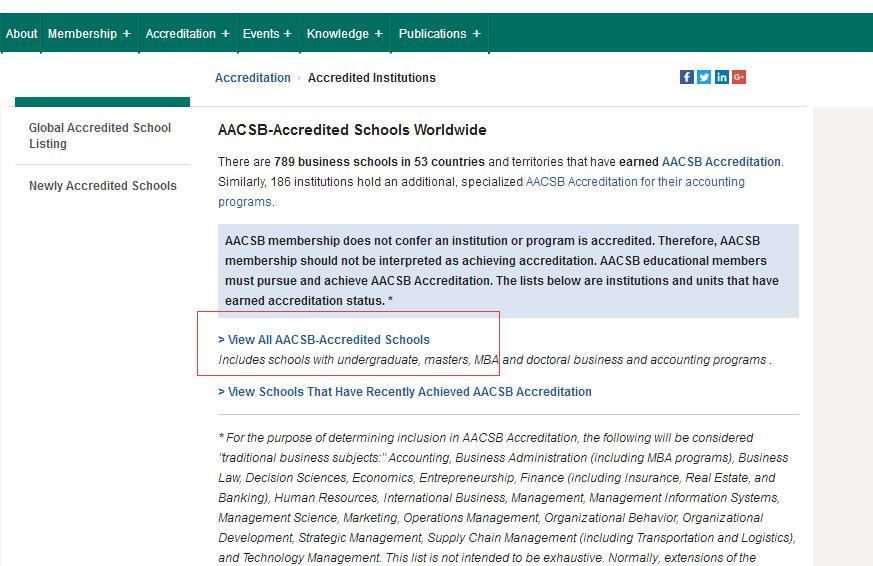Open Global Accredited School Listing sidebar link
Screen dimensions: 873x566
coord(100,136)
